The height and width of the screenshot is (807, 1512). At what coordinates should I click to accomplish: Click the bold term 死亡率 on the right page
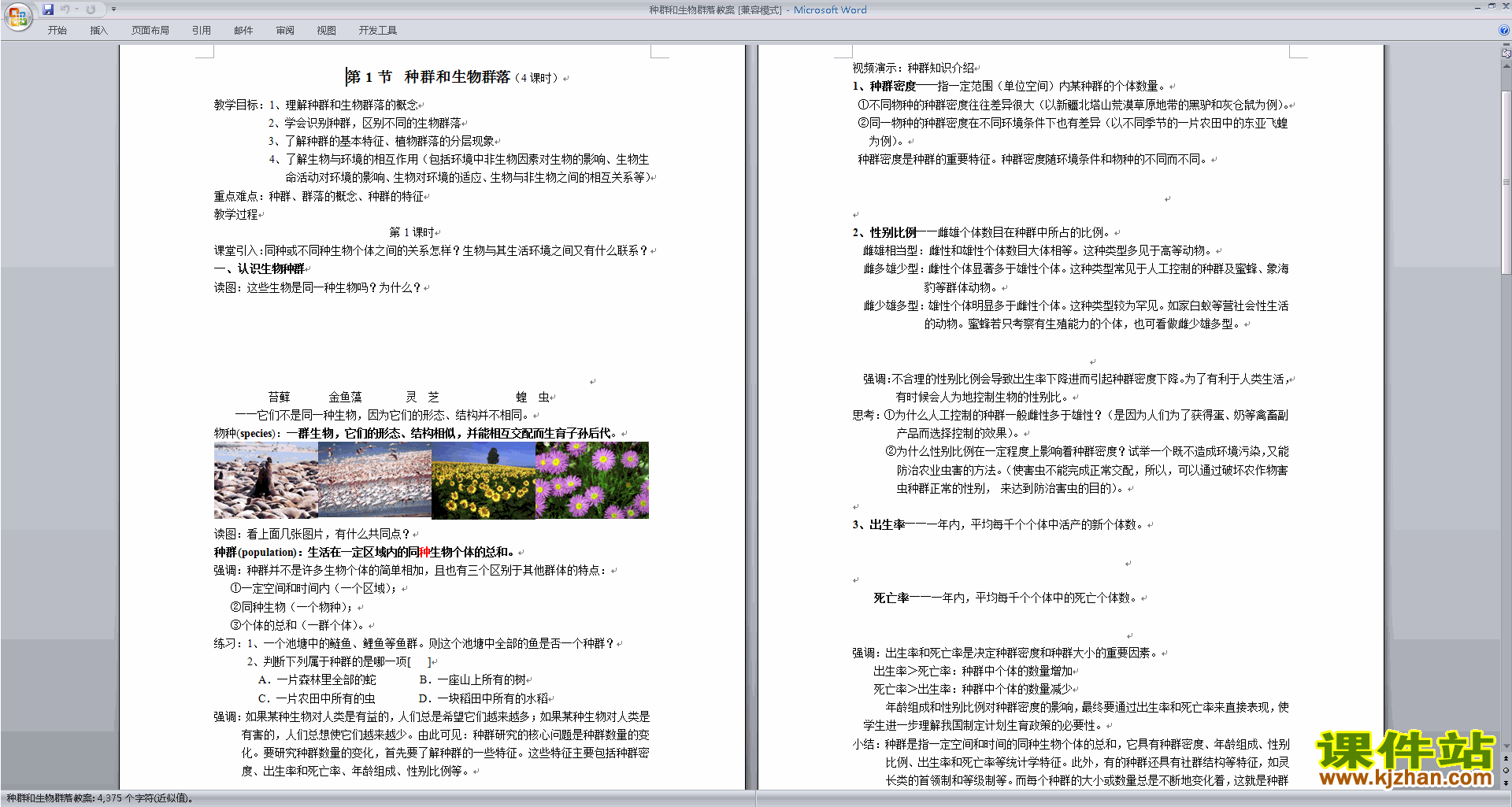[x=891, y=598]
